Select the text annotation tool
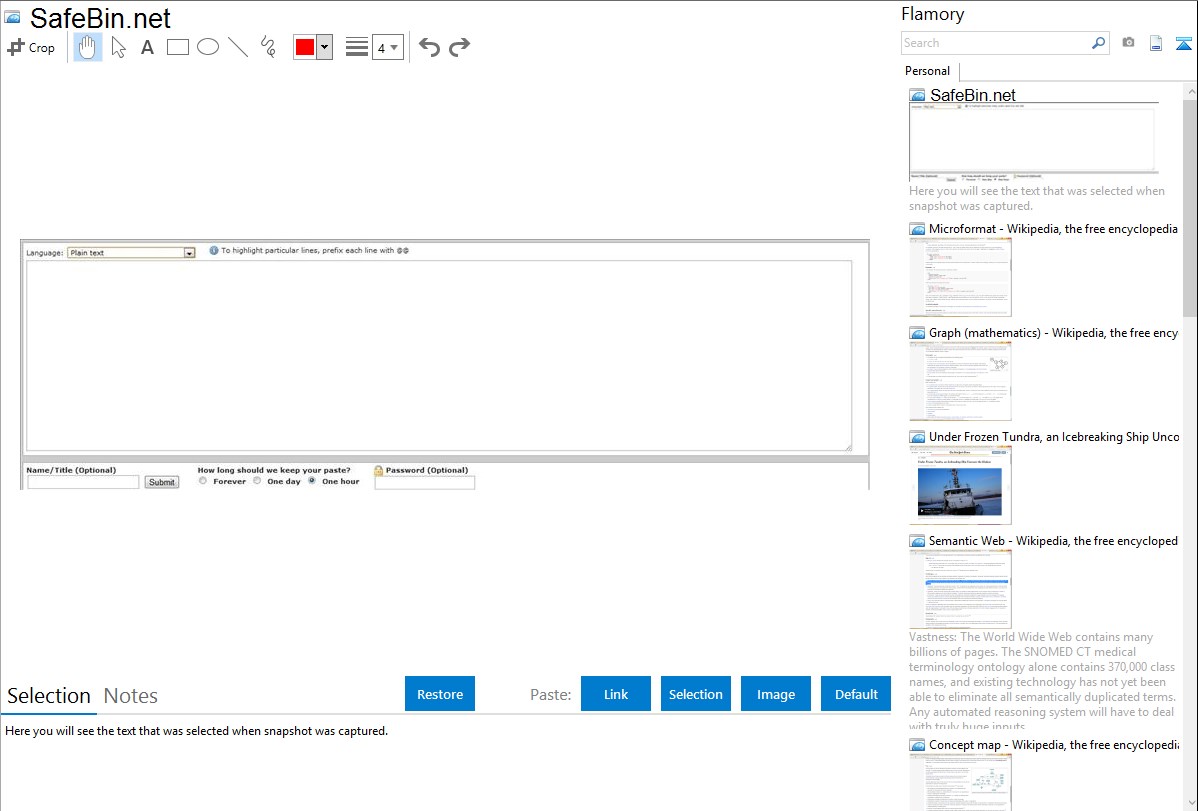Viewport: 1198px width, 811px height. click(147, 47)
